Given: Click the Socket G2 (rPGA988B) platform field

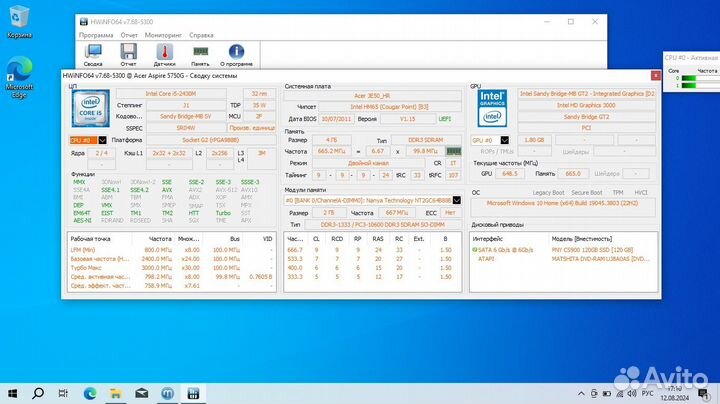Looking at the screenshot, I should coord(210,140).
